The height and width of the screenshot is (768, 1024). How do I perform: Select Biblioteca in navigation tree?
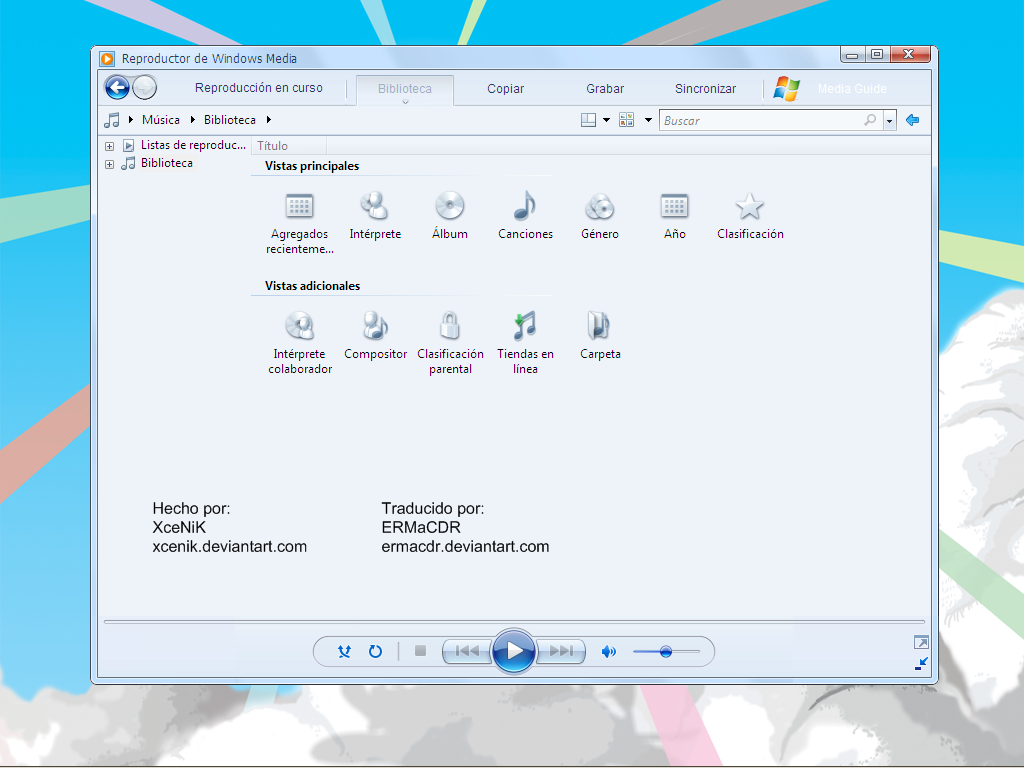(x=167, y=163)
